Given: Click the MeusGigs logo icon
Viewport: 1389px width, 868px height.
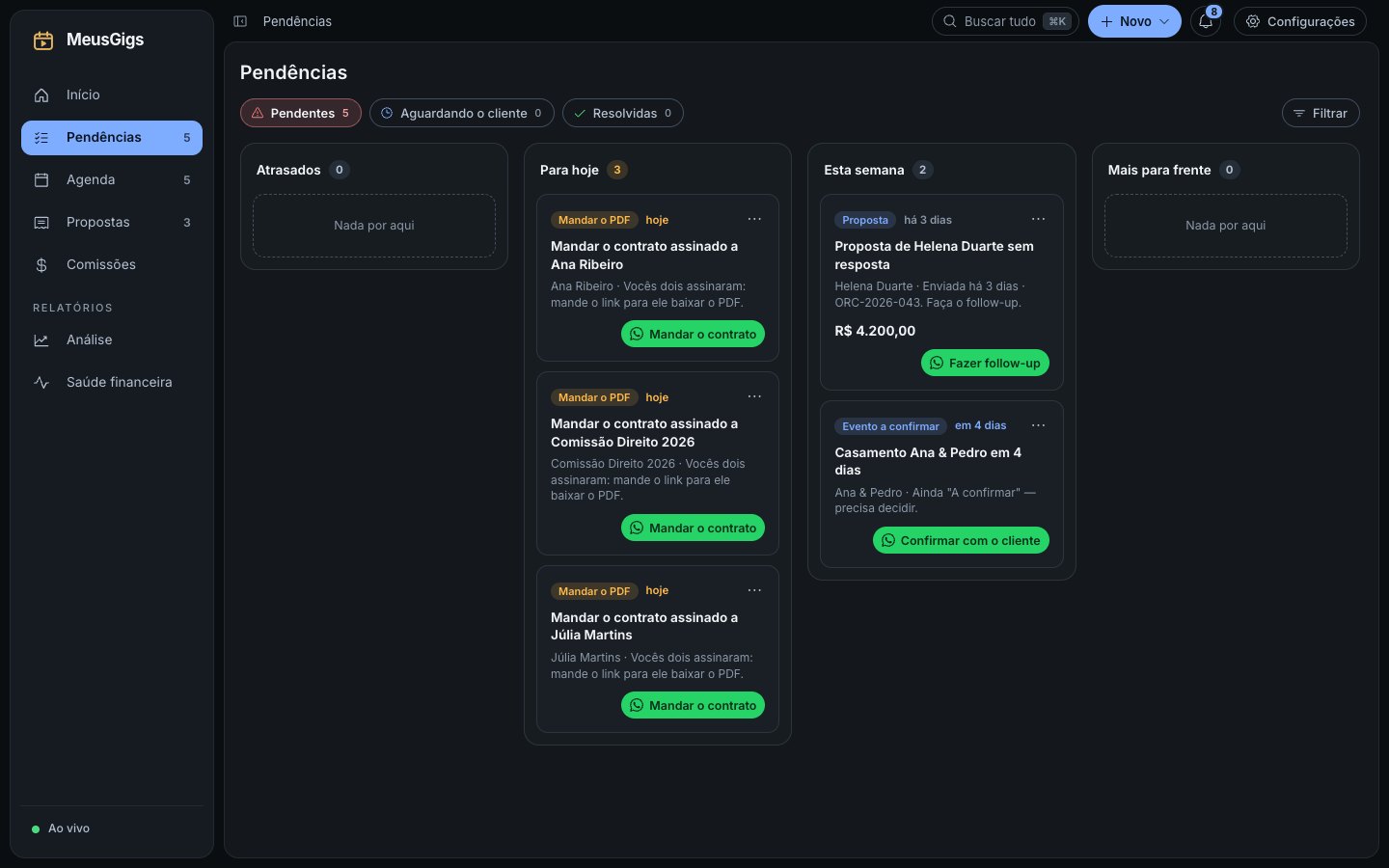Looking at the screenshot, I should point(43,41).
